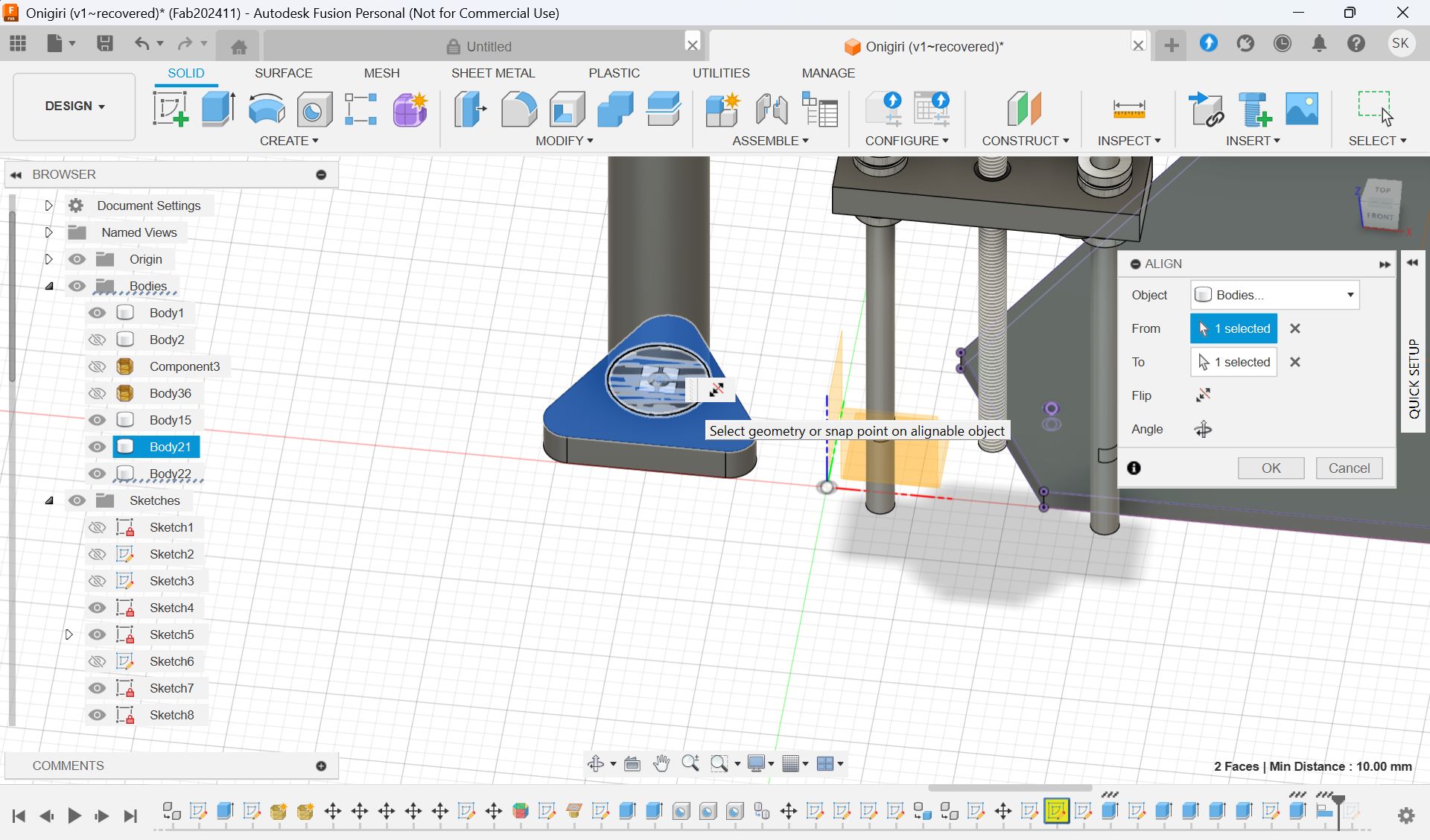Select the Rectangular Pattern tool

click(x=361, y=109)
